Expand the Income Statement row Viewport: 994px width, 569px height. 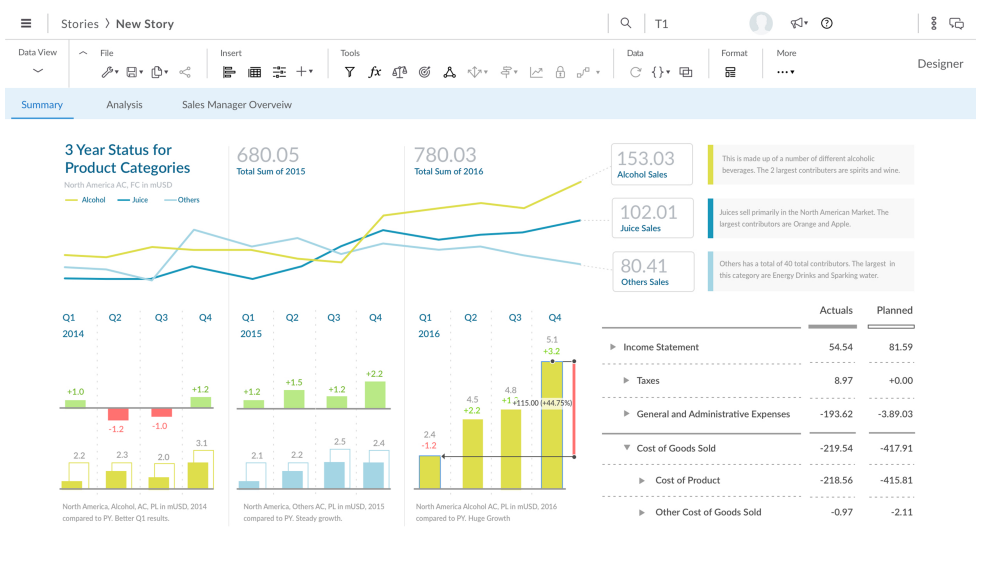(612, 347)
